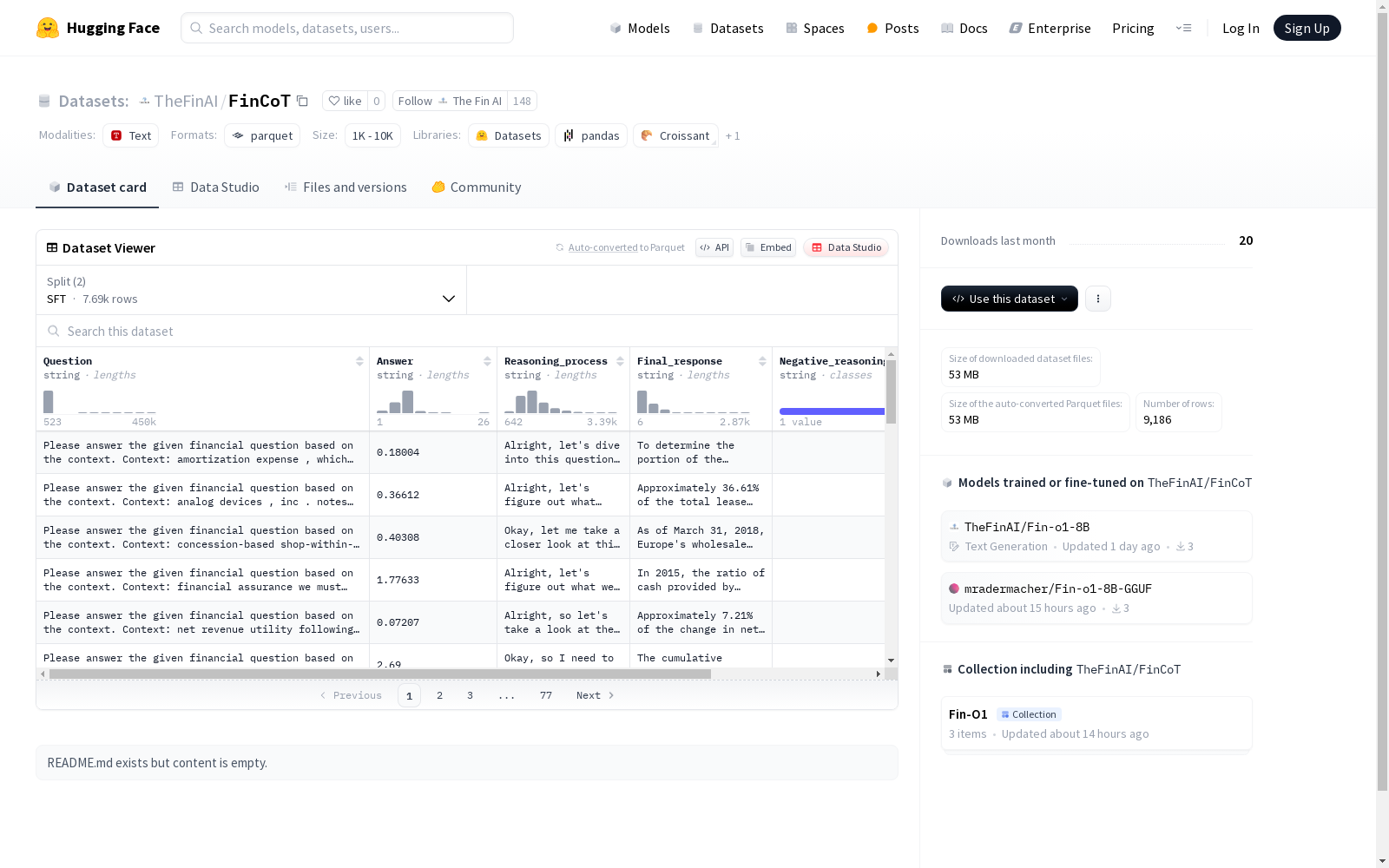Screen dimensions: 1389x868
Task: Click the Datasets breadcrumb icon
Action: [x=44, y=101]
